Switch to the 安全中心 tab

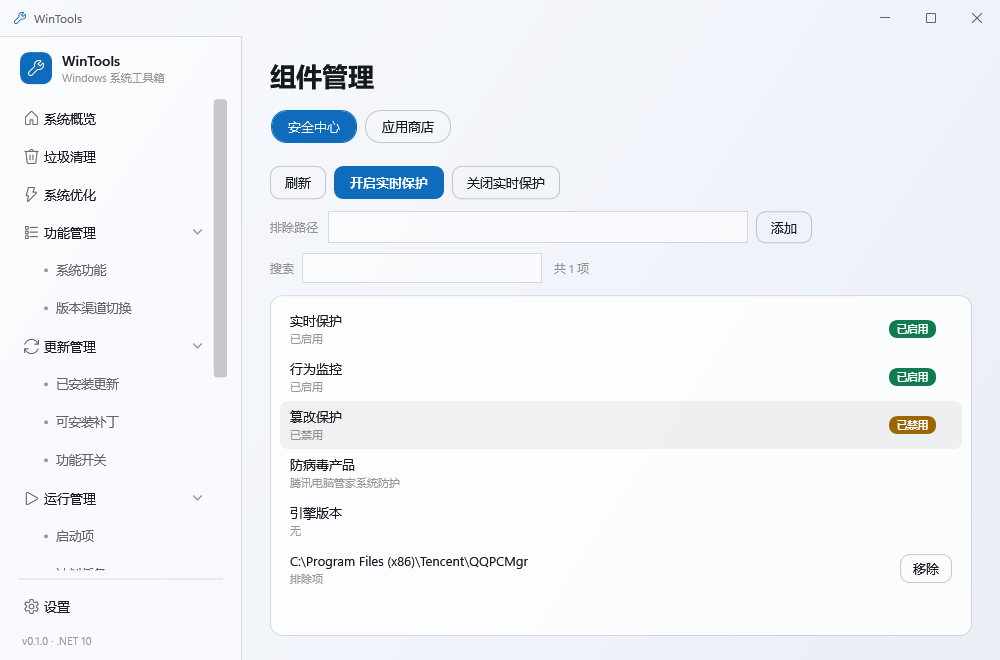314,127
